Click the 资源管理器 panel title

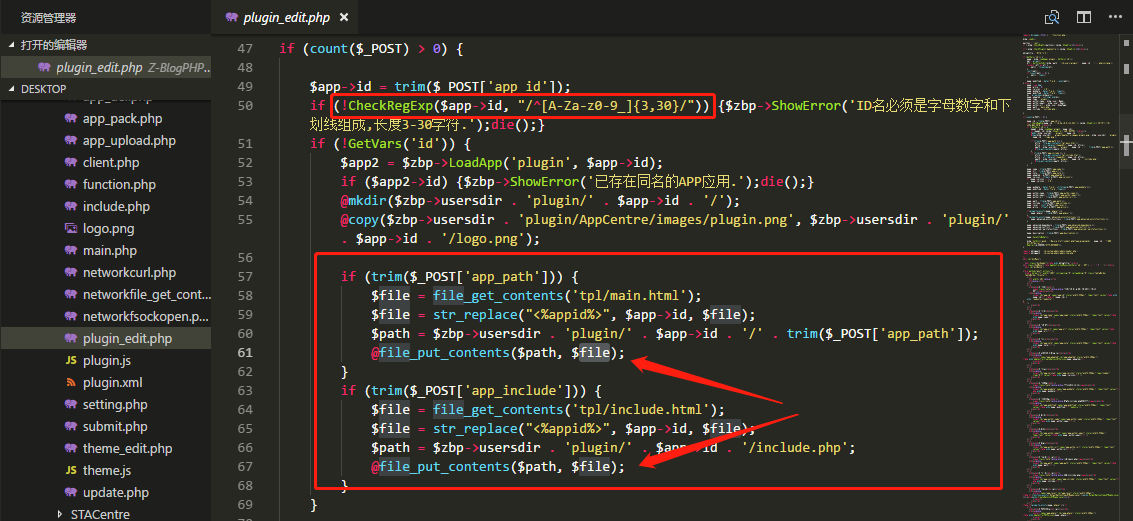click(x=48, y=17)
